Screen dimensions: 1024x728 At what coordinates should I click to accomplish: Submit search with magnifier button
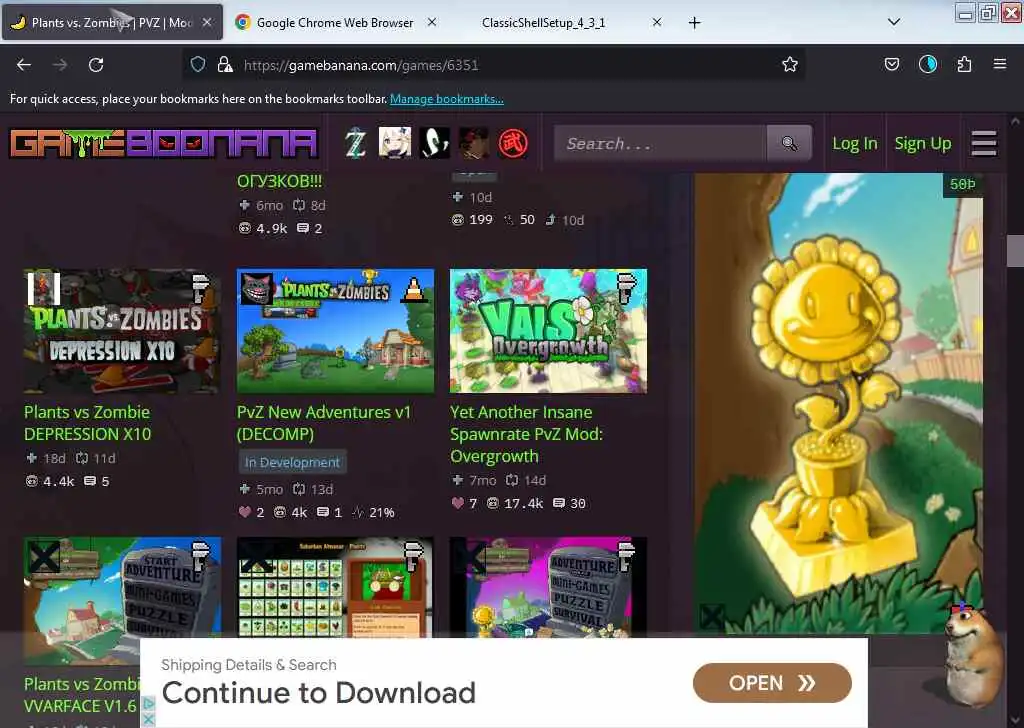pos(789,143)
